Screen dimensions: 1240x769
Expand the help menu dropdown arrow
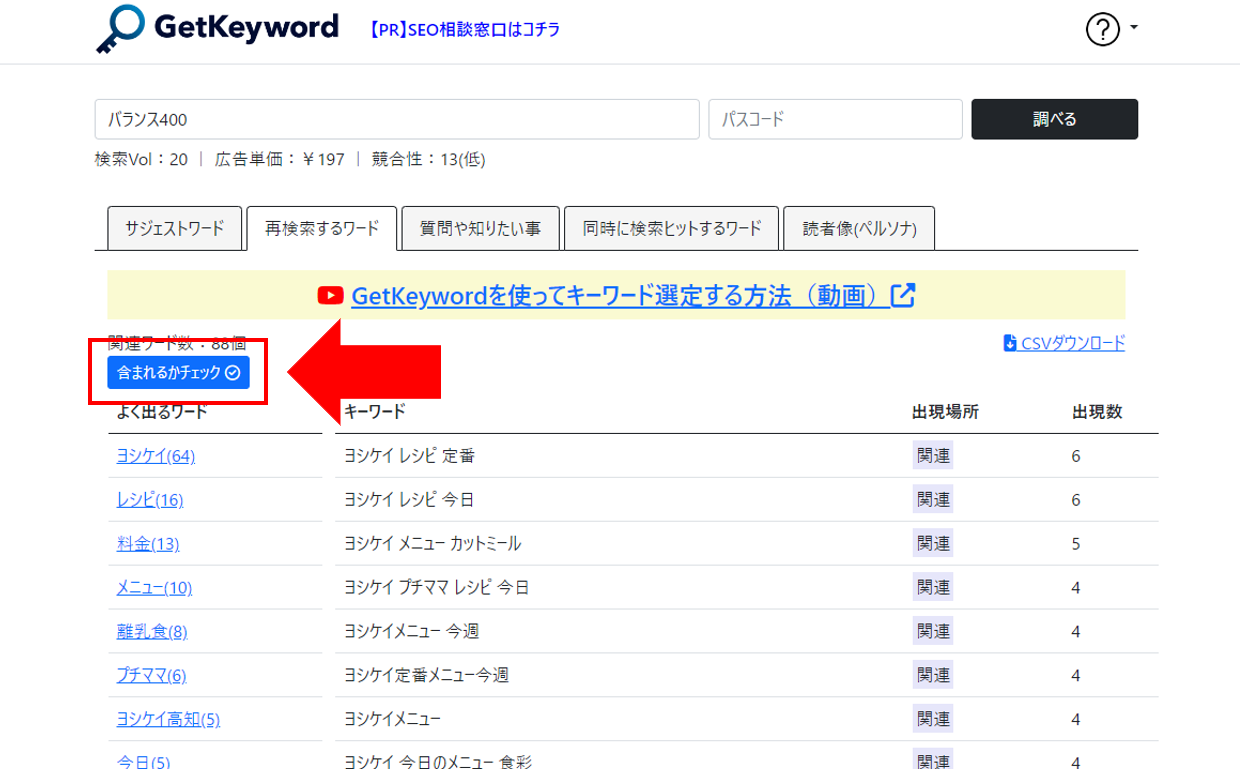point(1134,28)
